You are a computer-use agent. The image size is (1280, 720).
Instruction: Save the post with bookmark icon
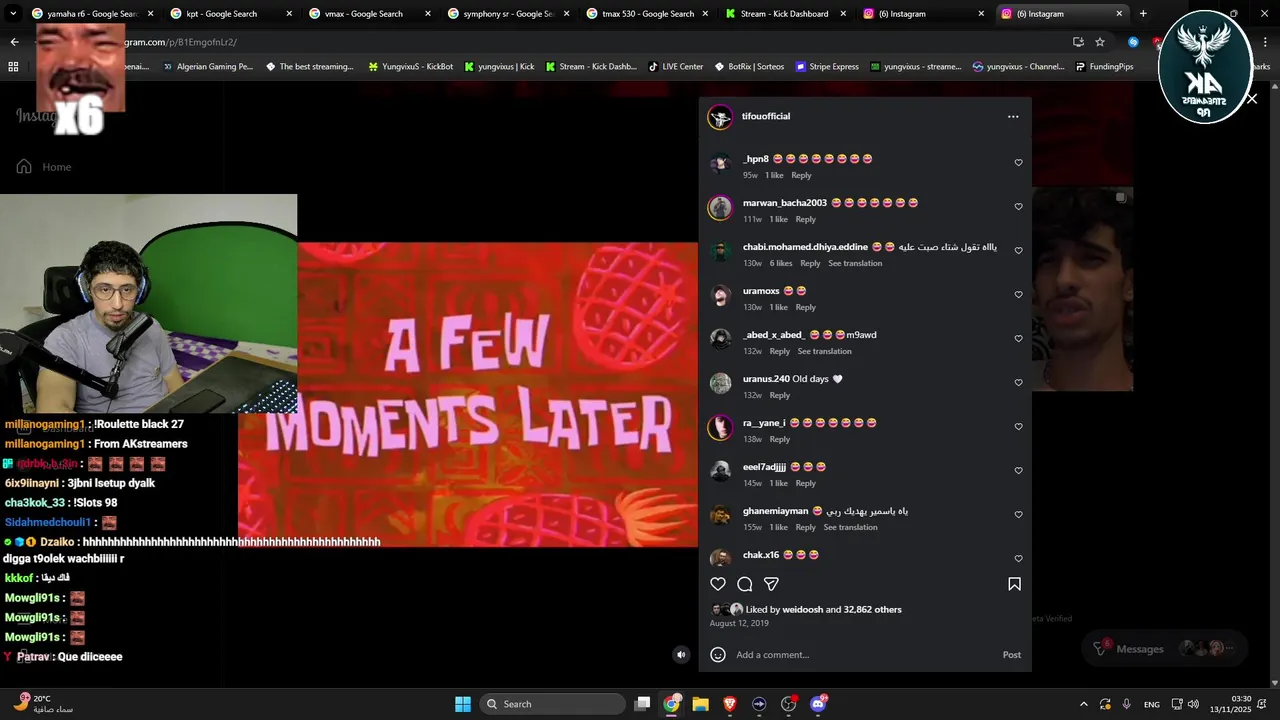click(x=1014, y=584)
